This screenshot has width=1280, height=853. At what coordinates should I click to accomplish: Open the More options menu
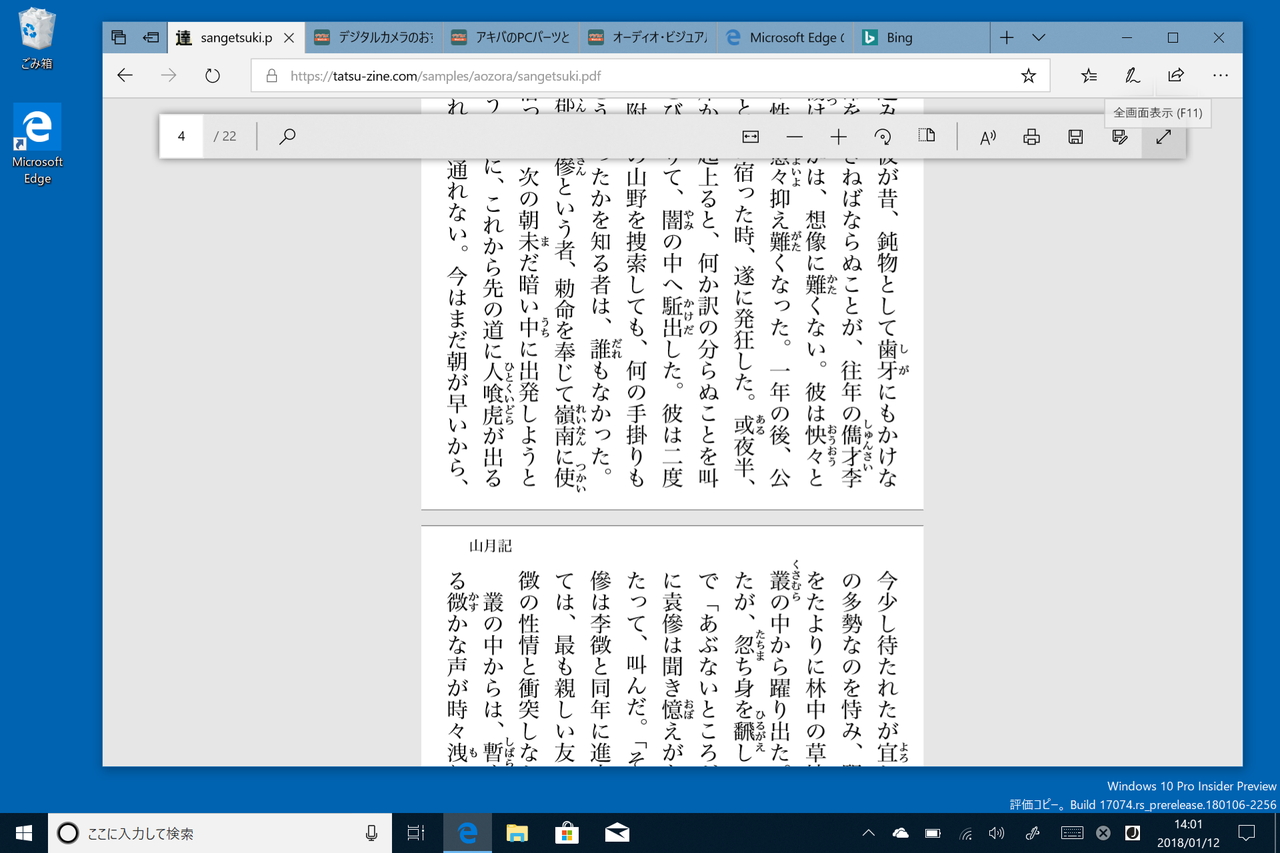click(1220, 75)
